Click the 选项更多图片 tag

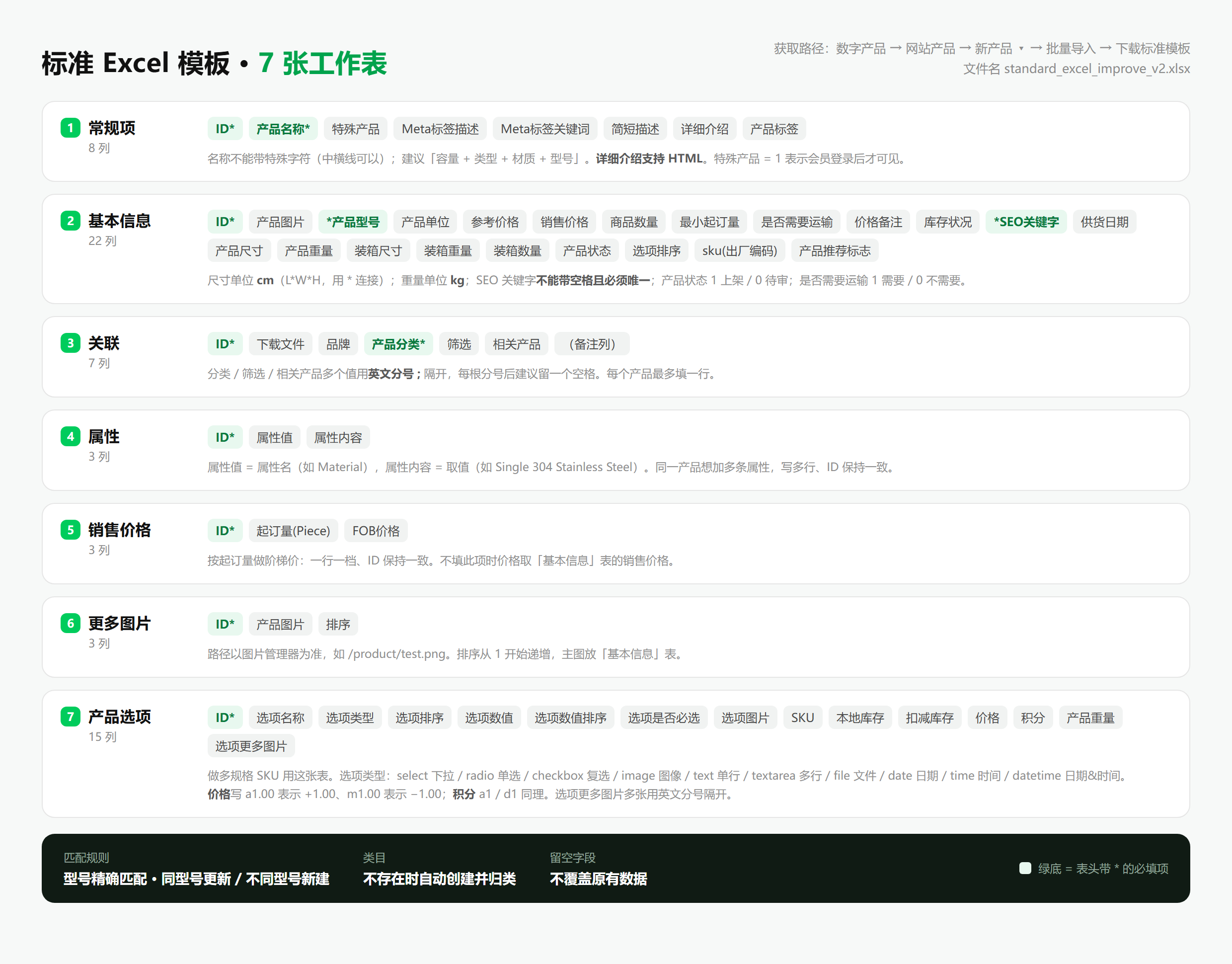pos(251,746)
